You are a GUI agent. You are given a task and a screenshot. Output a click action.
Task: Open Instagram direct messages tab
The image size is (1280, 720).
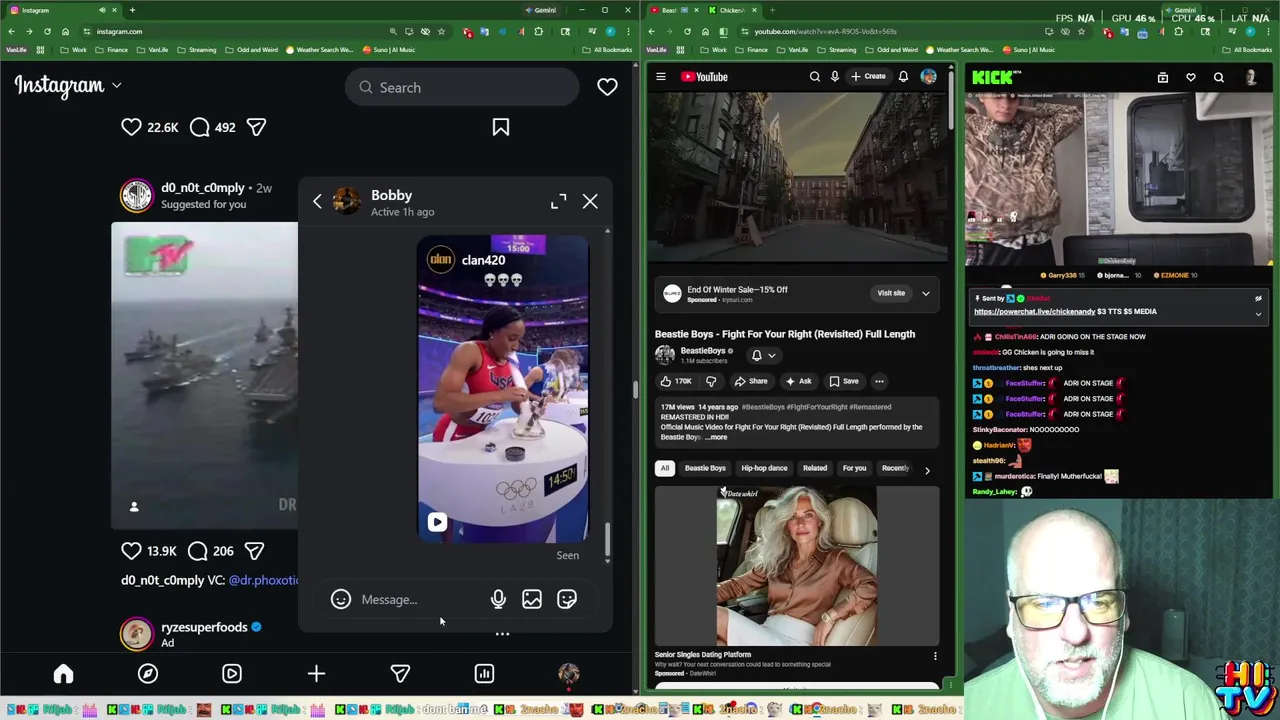pyautogui.click(x=400, y=674)
